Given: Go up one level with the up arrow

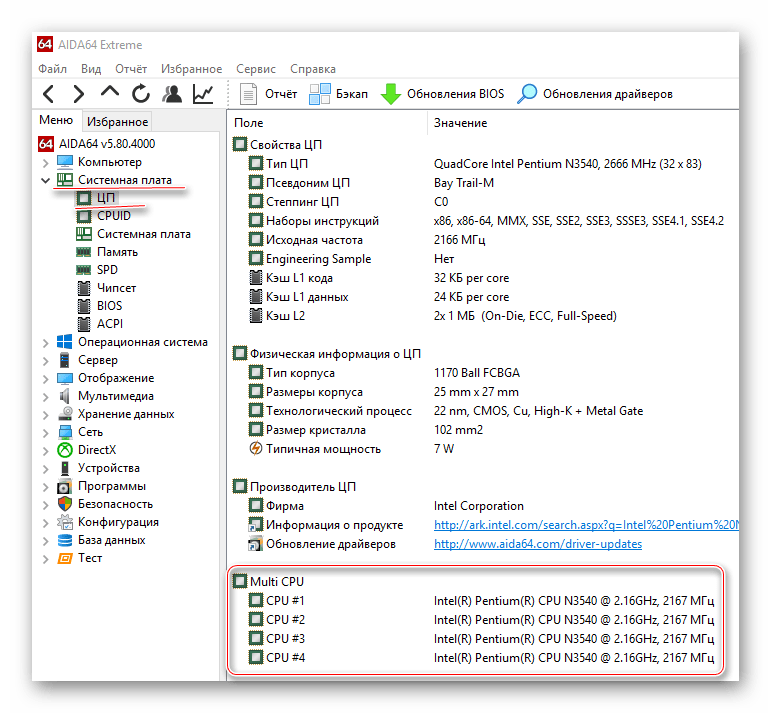Looking at the screenshot, I should [110, 91].
